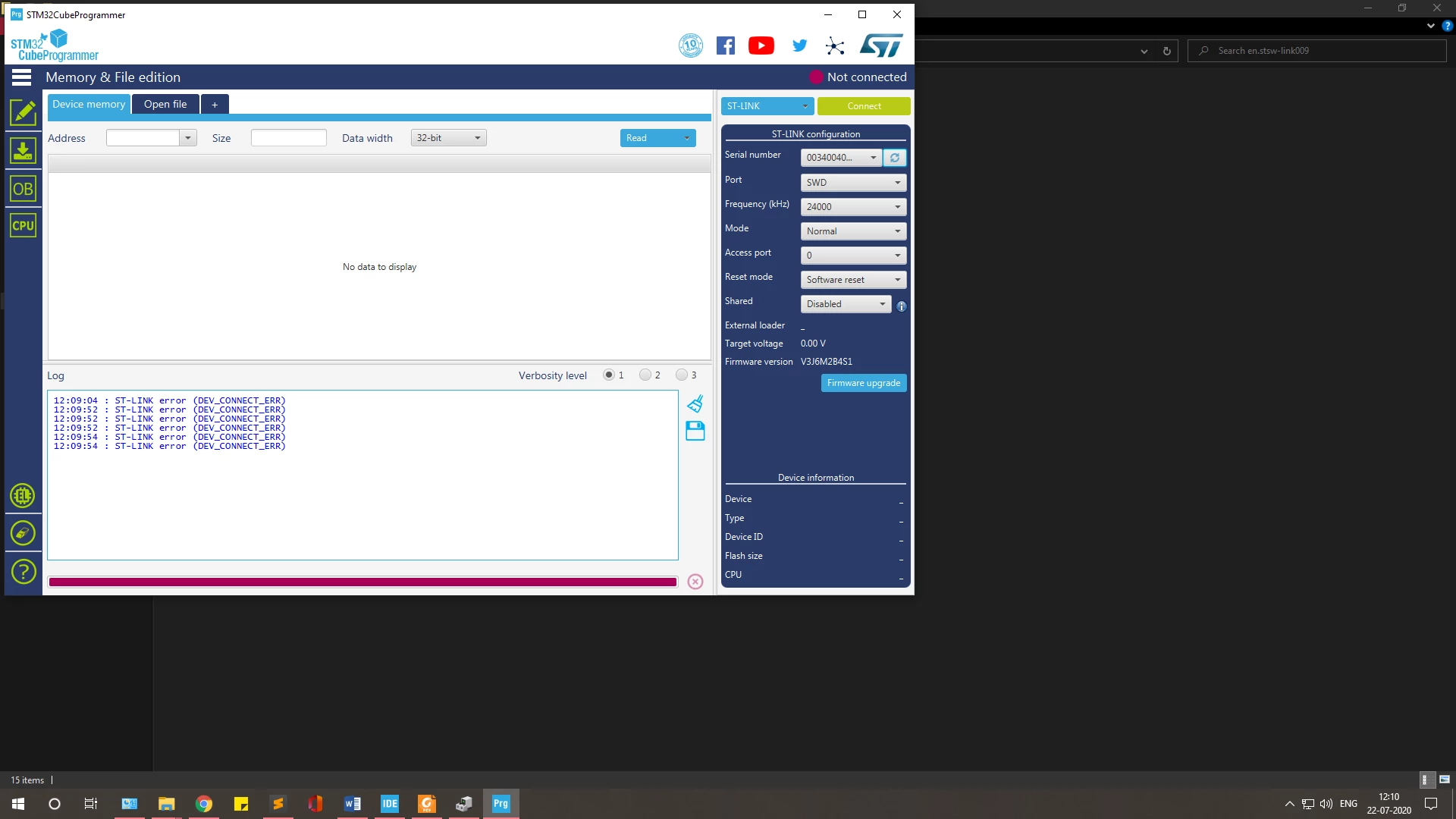1456x819 pixels.
Task: Open the CPU panel in the sidebar
Action: coord(23,225)
